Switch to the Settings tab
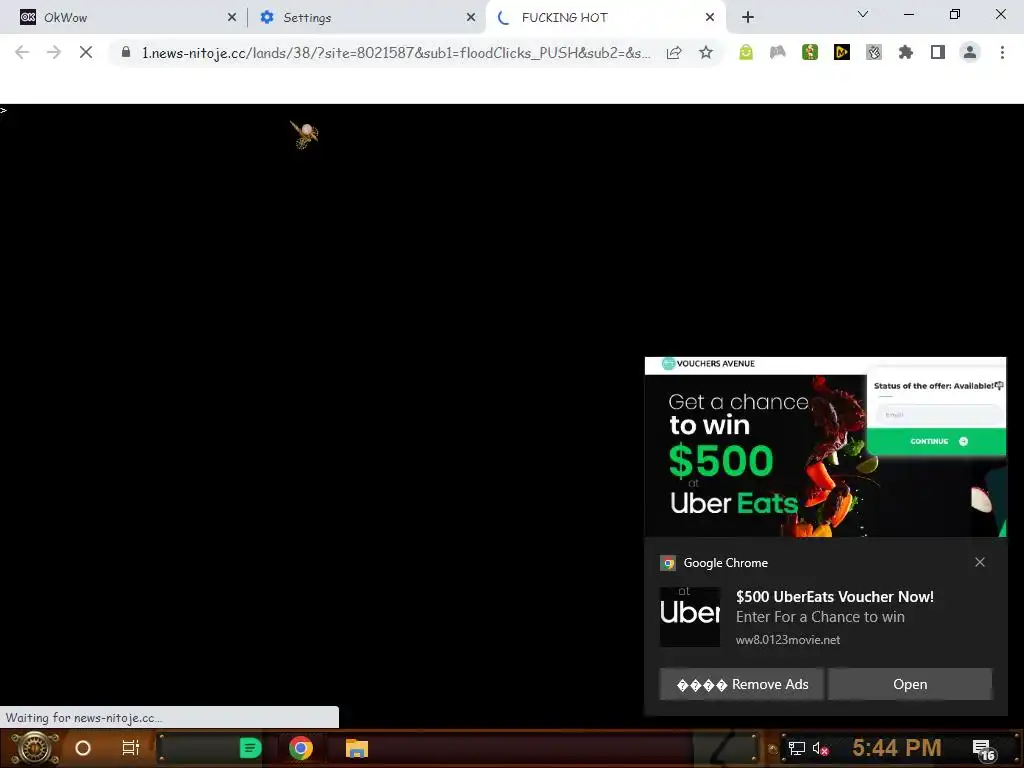Viewport: 1024px width, 768px height. pos(366,18)
